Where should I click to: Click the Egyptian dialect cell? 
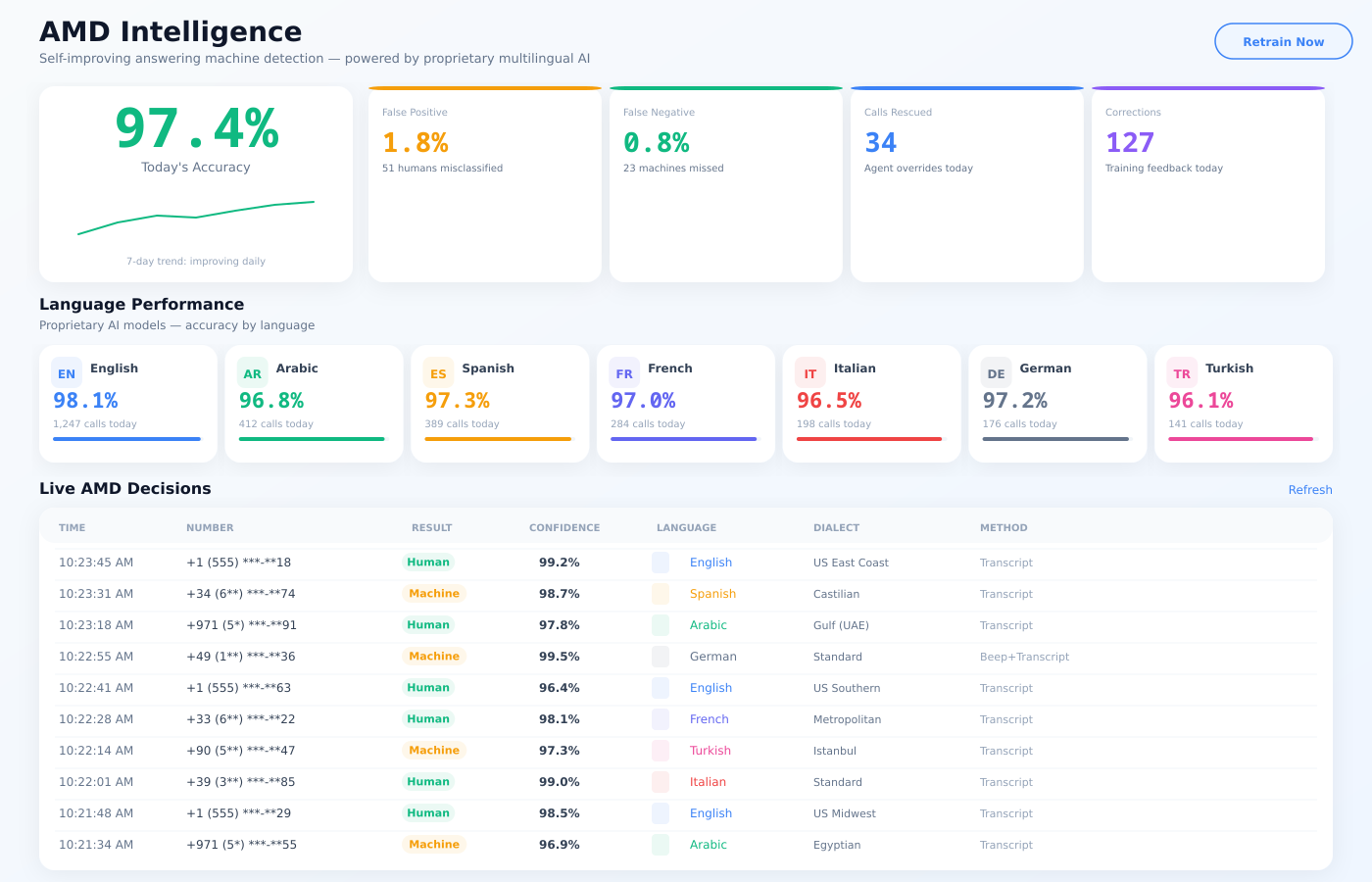click(837, 845)
